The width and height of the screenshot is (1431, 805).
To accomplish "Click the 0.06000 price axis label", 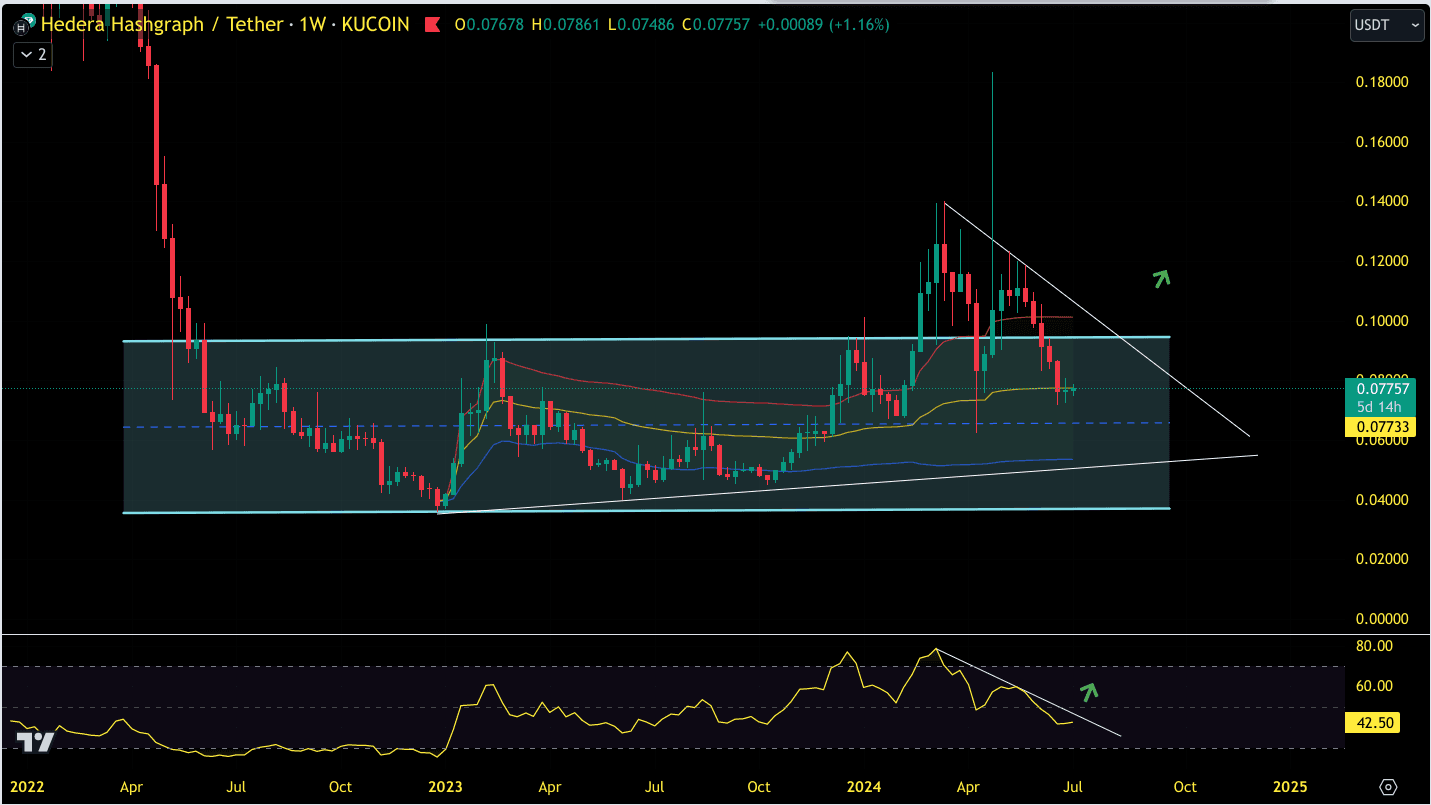I will pyautogui.click(x=1382, y=440).
